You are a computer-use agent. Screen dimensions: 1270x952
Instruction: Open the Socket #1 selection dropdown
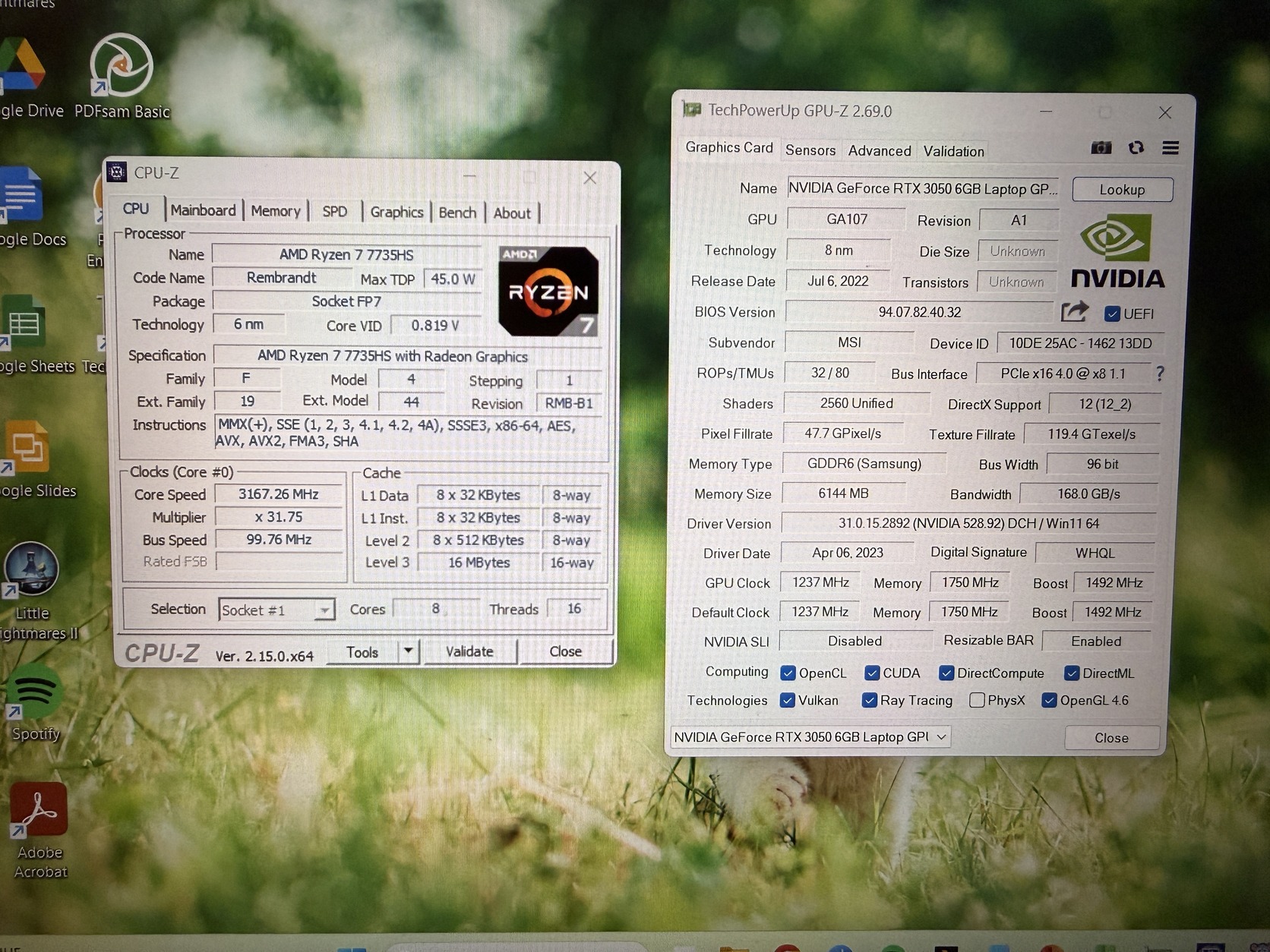click(276, 610)
